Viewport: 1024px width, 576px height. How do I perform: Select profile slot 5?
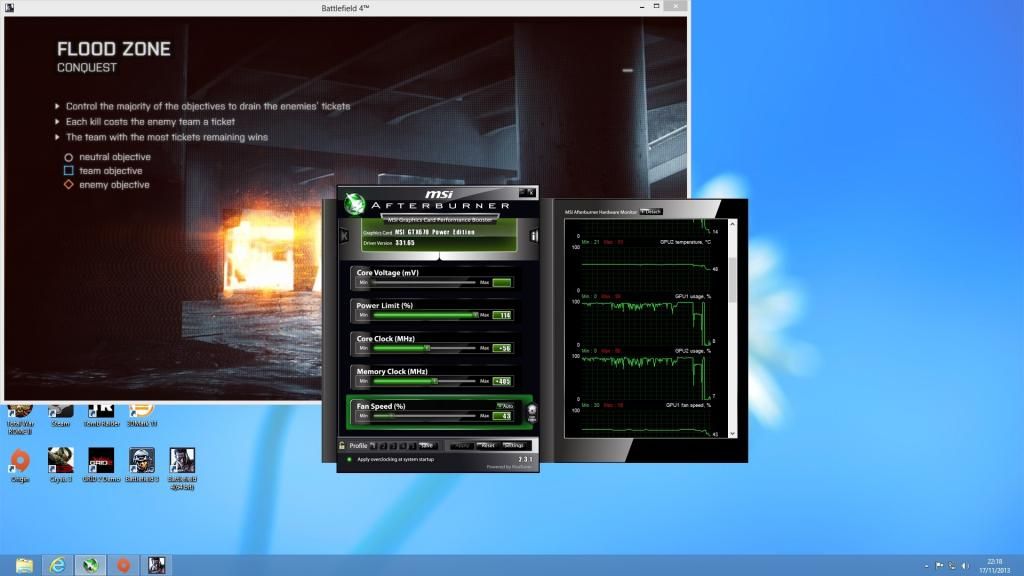tap(413, 445)
